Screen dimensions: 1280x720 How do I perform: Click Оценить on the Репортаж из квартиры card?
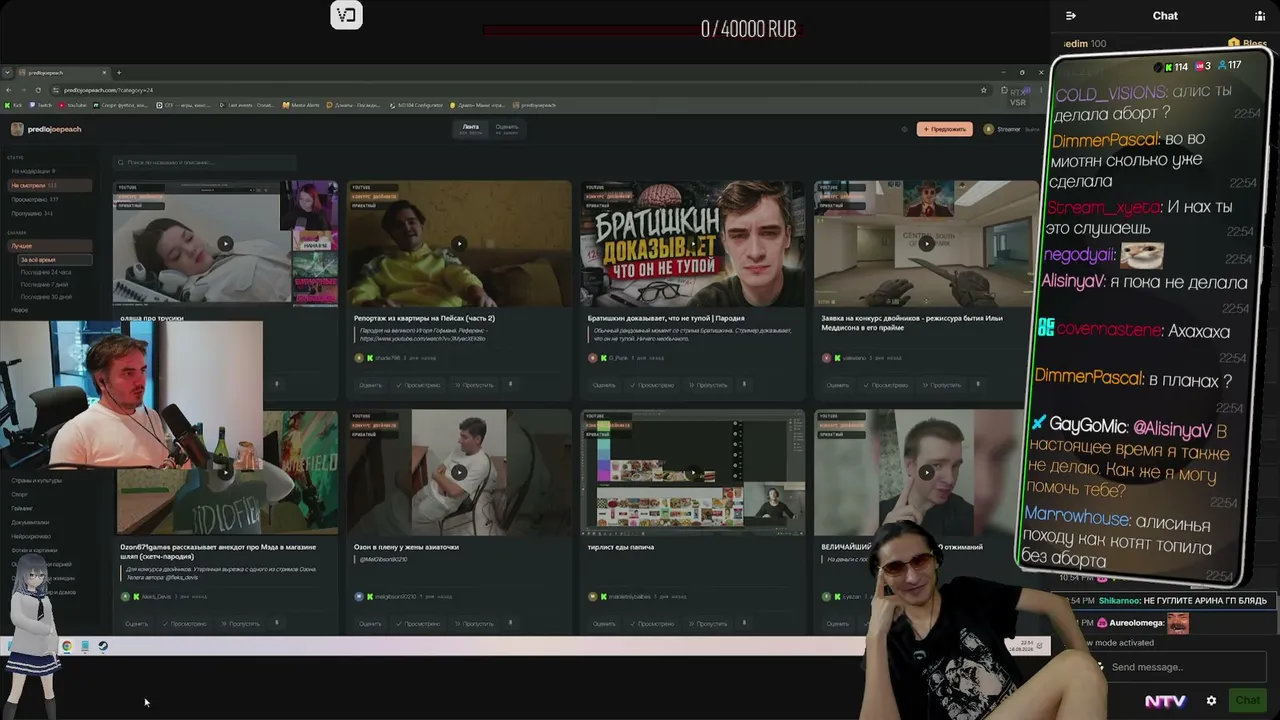tap(370, 385)
